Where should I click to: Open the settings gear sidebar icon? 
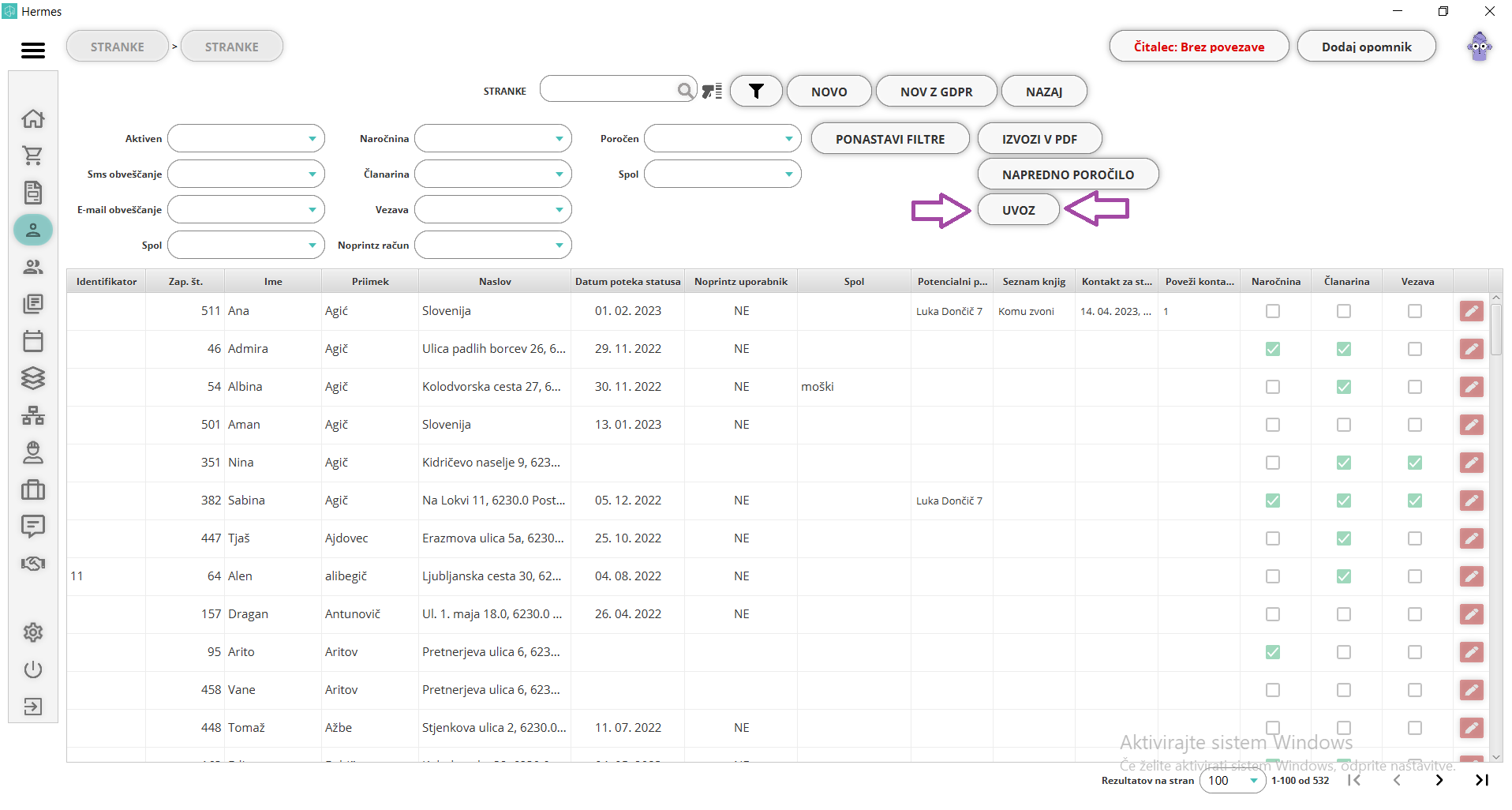point(33,632)
